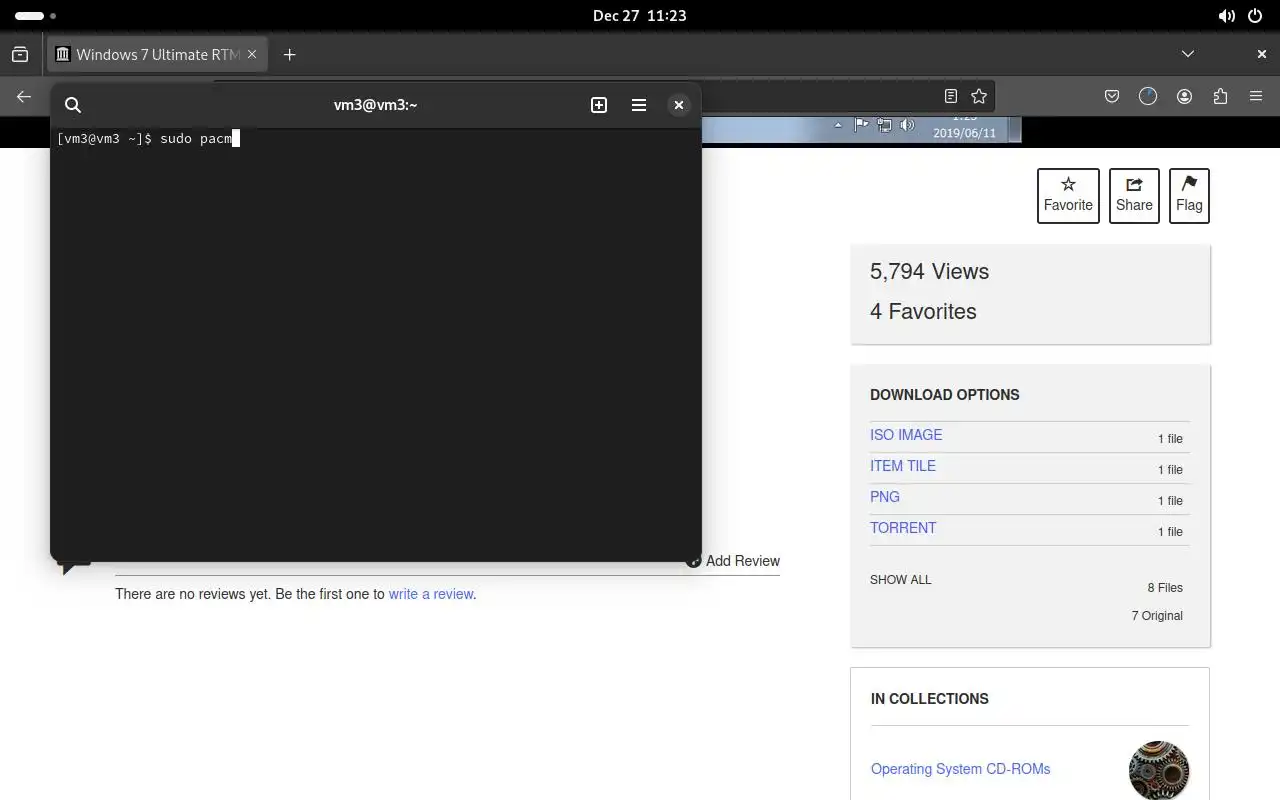Click the 7 Original count

coord(1157,616)
